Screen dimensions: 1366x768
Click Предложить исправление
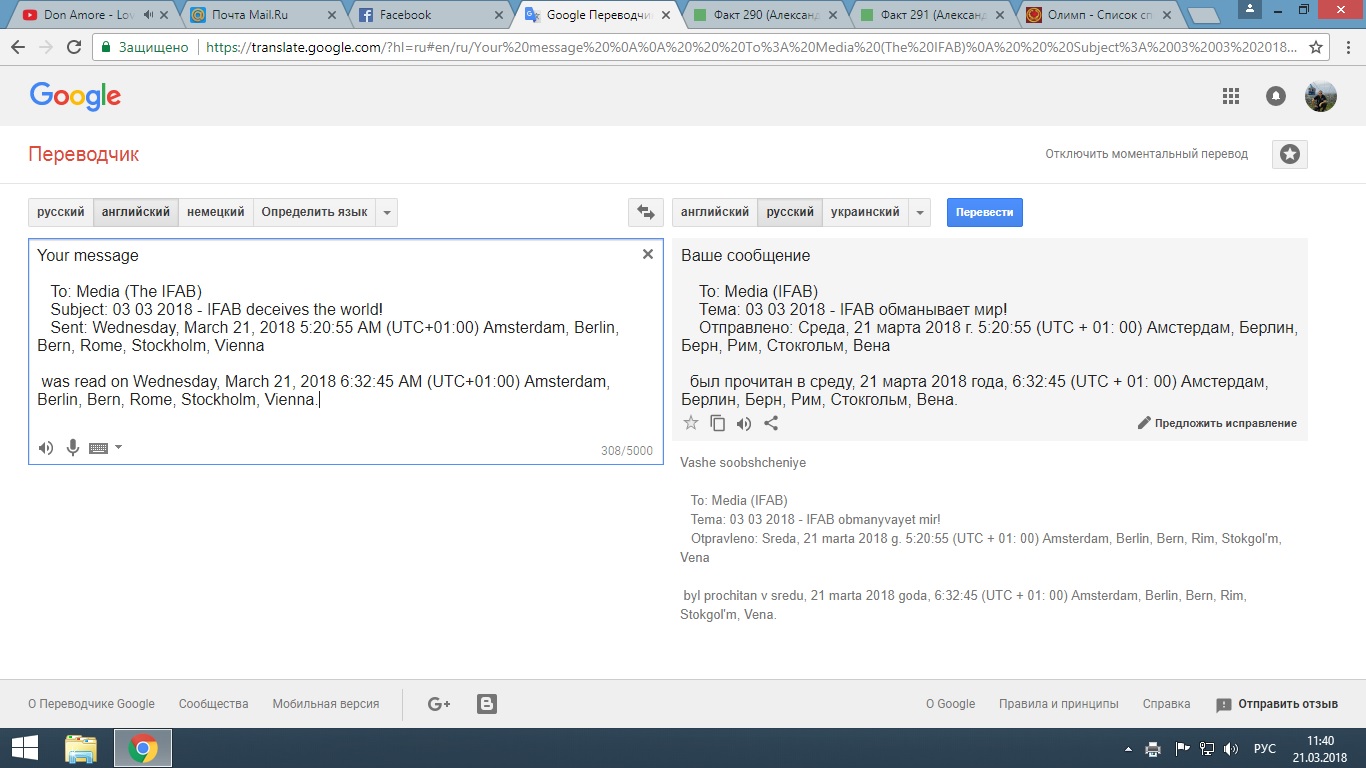tap(1217, 423)
